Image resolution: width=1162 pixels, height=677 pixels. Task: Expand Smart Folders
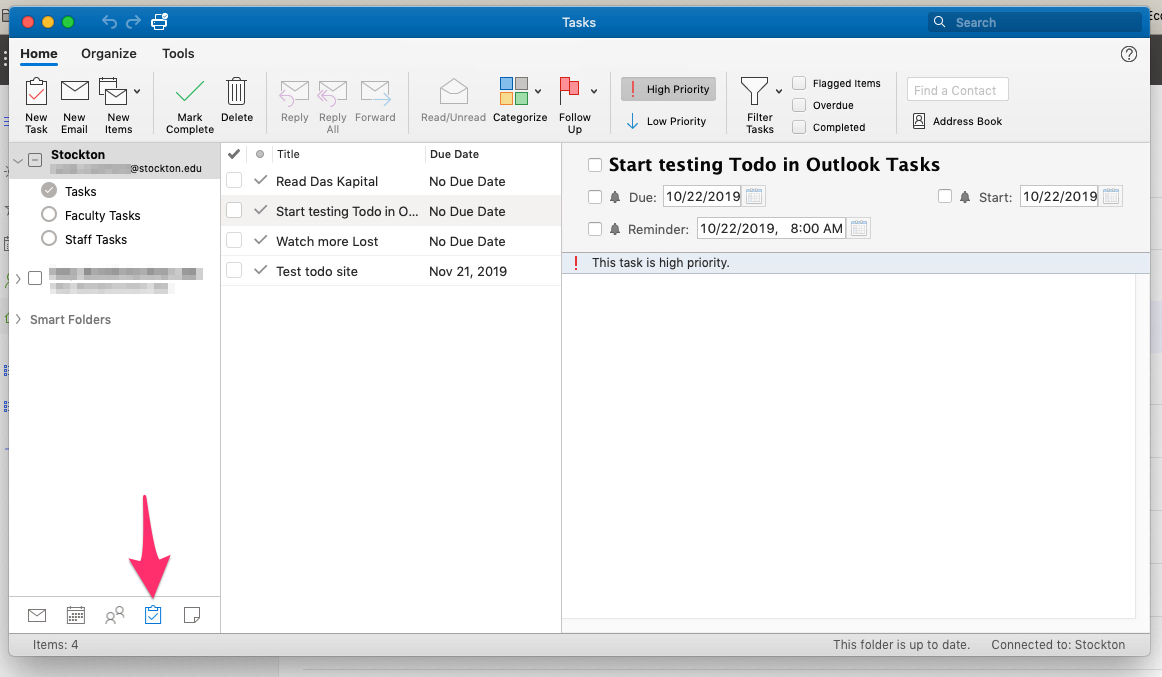pyautogui.click(x=18, y=319)
